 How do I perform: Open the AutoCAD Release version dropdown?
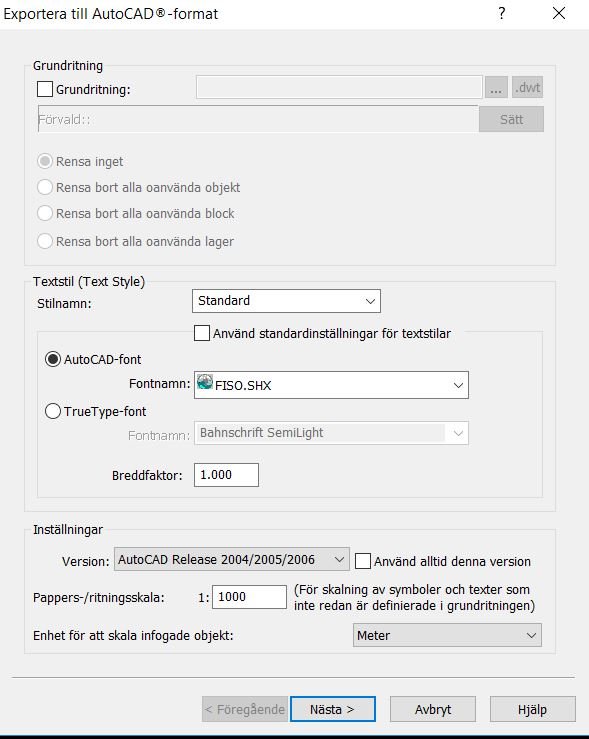[232, 559]
